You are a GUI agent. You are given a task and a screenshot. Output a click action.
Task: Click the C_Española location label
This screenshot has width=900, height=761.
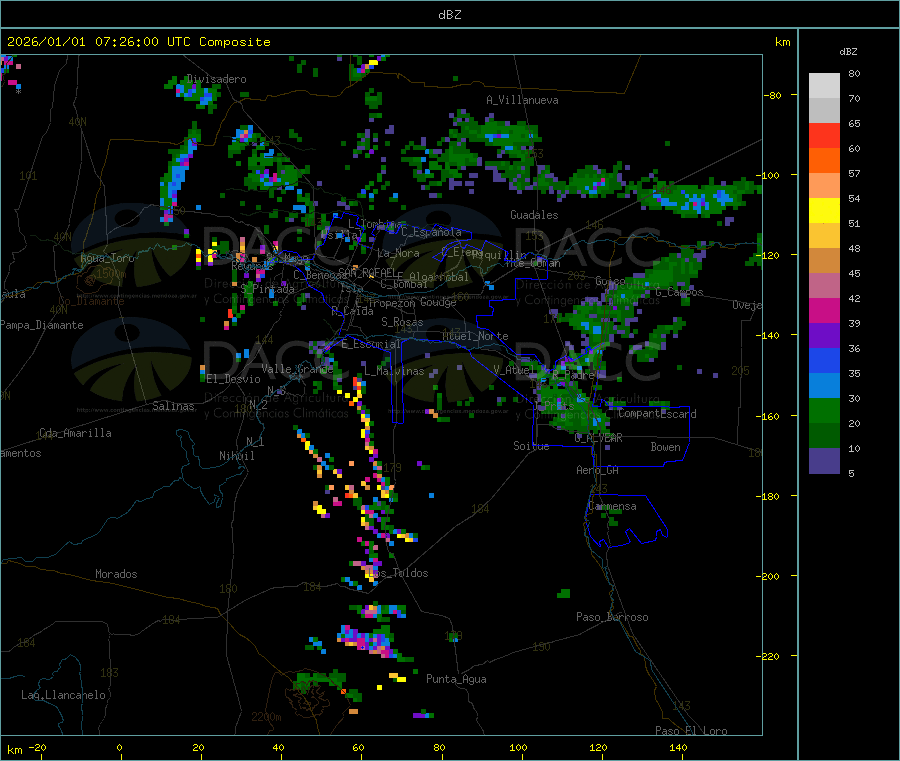[431, 232]
